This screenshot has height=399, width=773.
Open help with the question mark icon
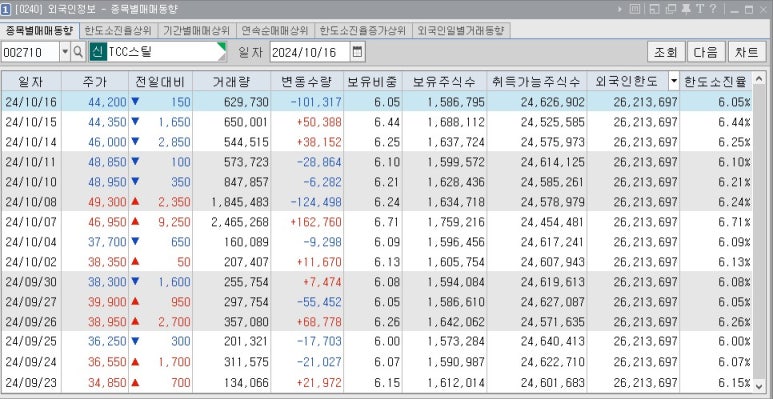(x=713, y=9)
